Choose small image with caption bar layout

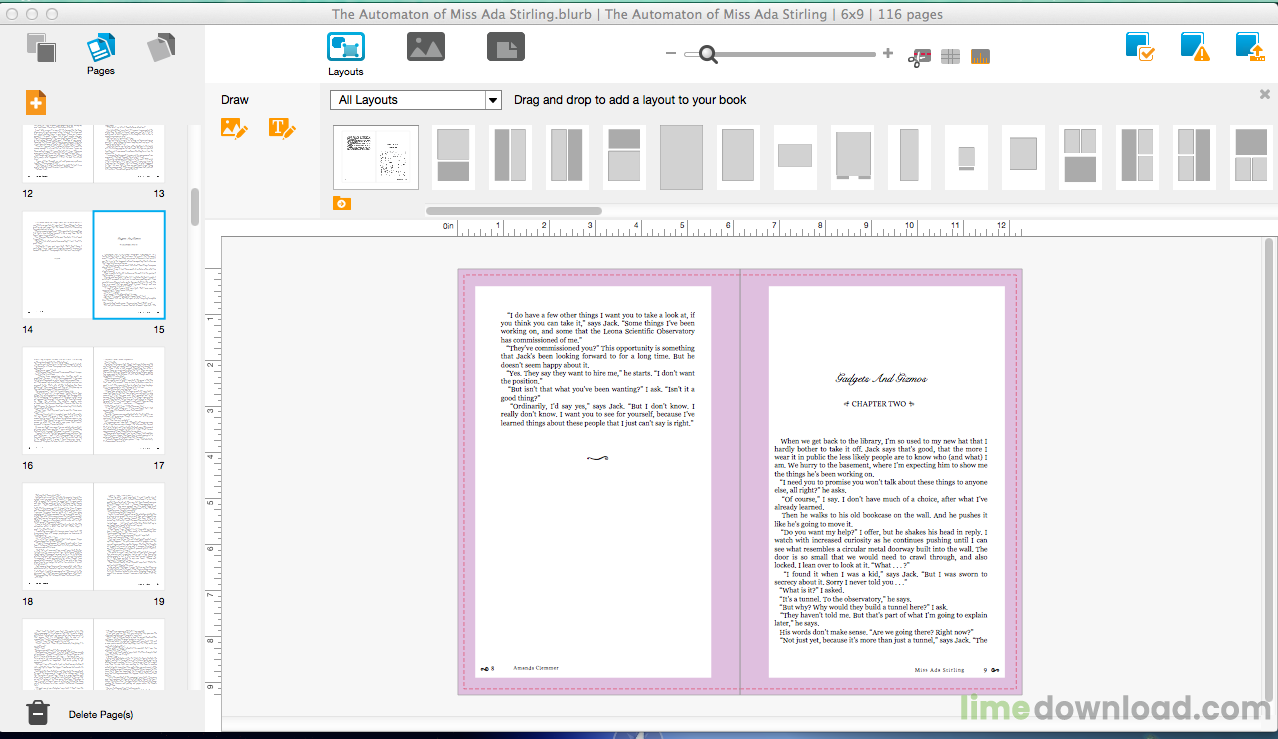pos(966,157)
